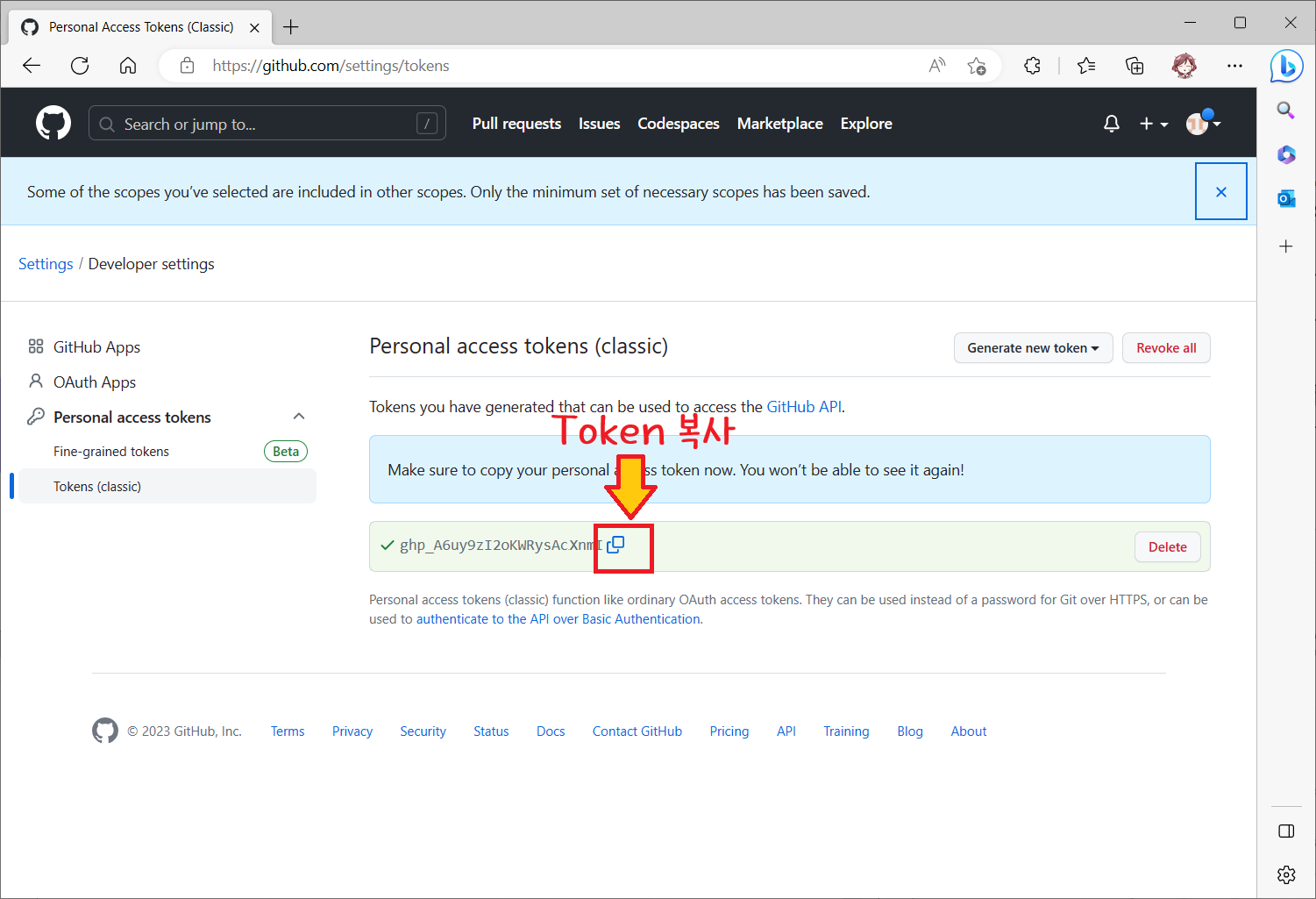Open the Contact GitHub footer link

[637, 731]
